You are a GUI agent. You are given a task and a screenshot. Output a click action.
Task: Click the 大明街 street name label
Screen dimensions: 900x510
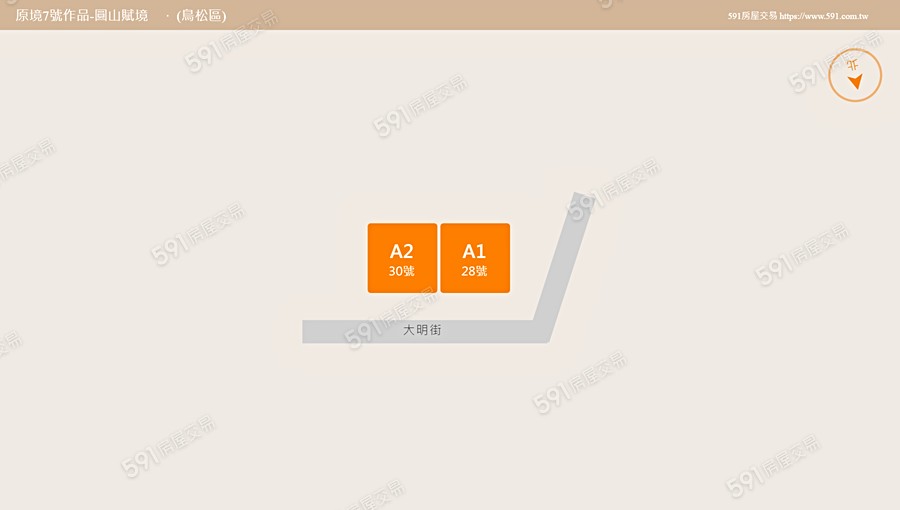tap(422, 330)
